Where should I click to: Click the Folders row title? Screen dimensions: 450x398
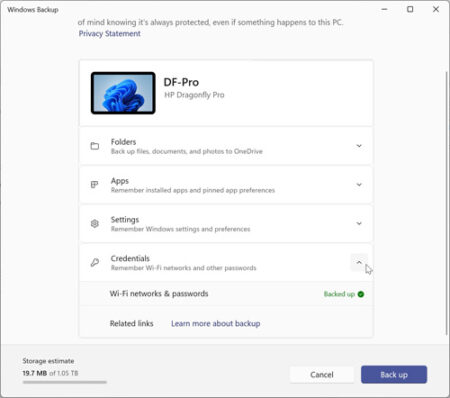tap(123, 142)
